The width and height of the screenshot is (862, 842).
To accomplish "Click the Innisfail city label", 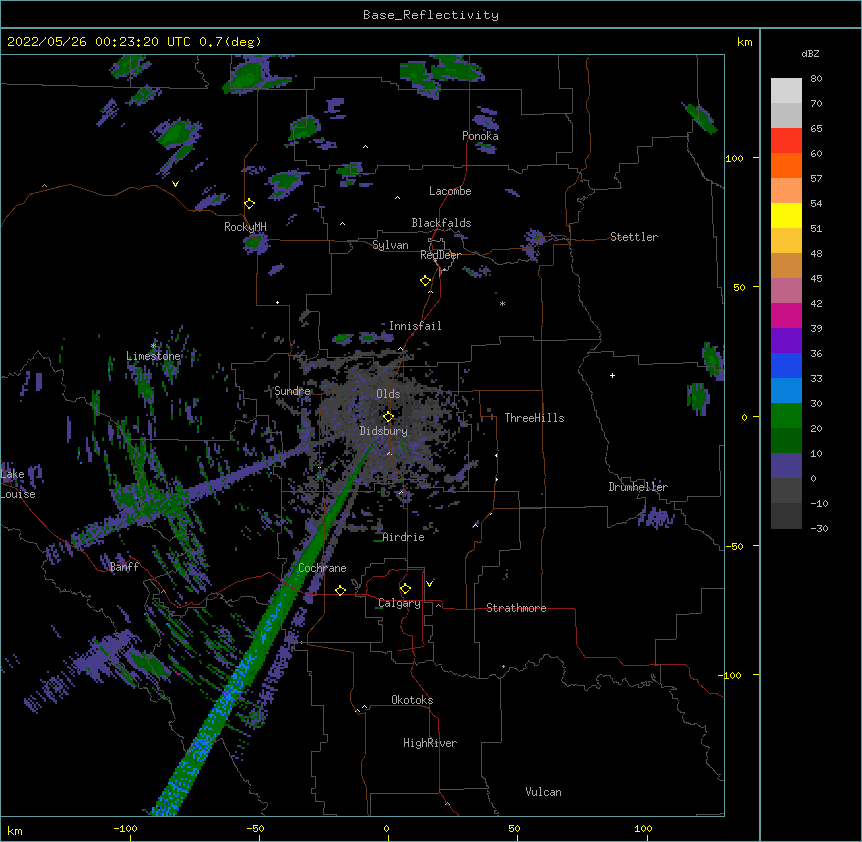I will click(415, 326).
